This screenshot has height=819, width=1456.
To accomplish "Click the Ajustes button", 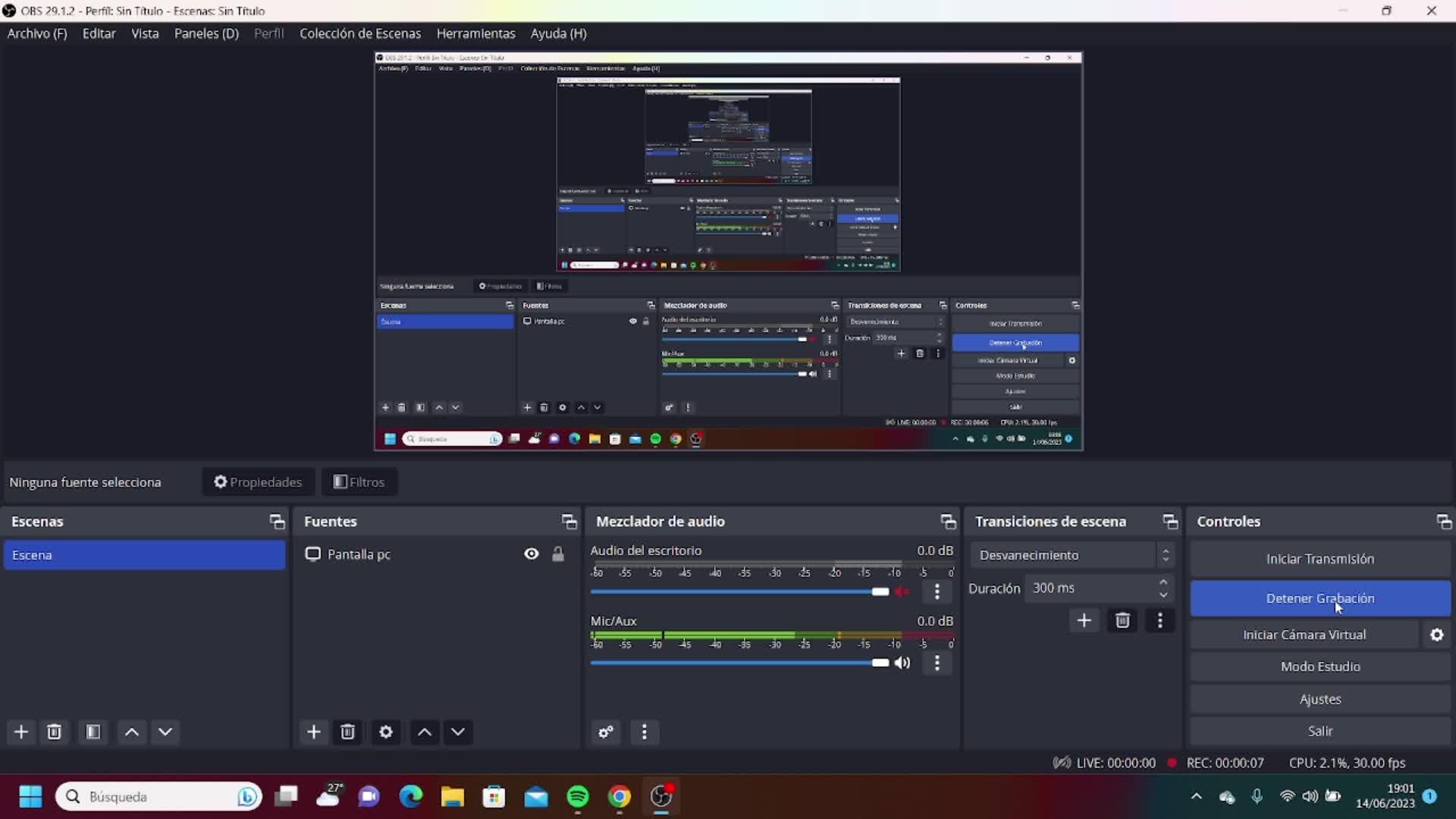I will [1319, 699].
